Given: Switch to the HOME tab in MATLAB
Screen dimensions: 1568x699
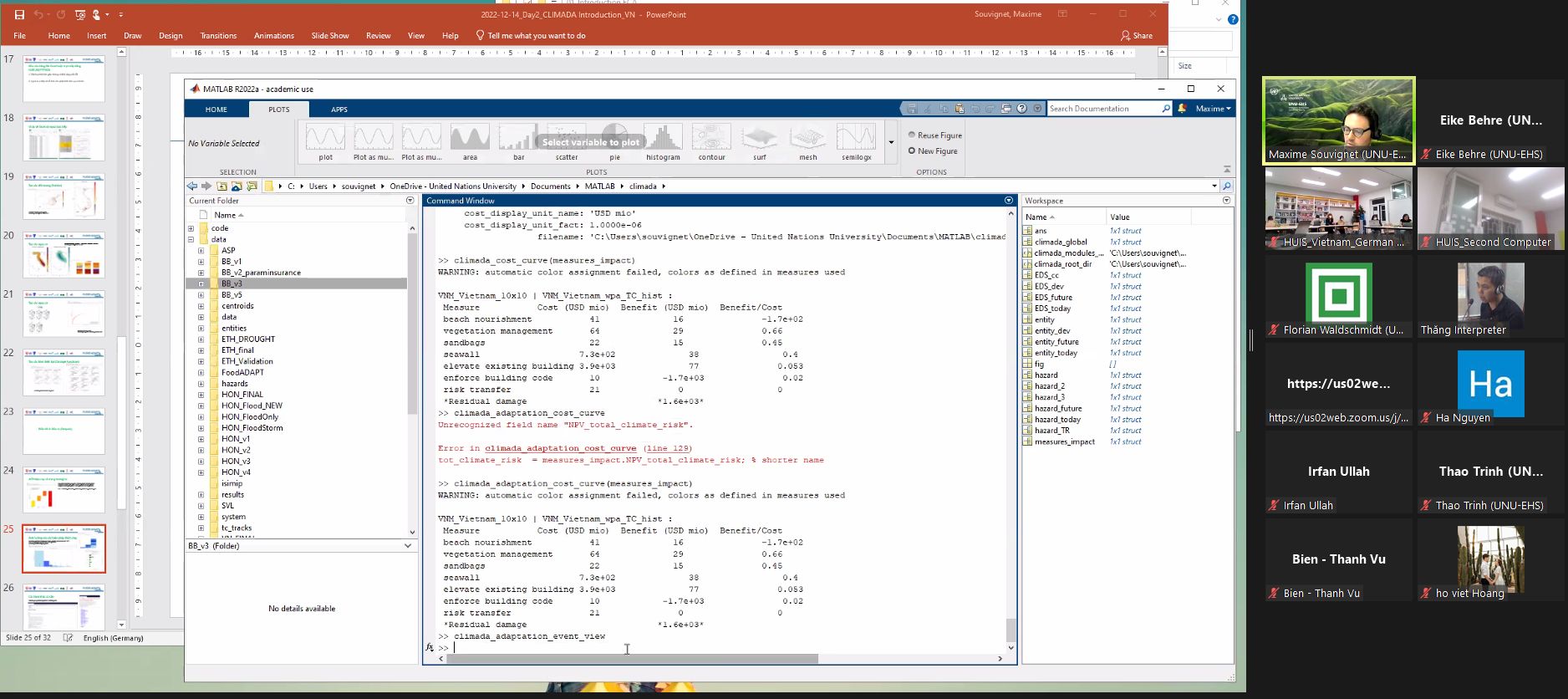Looking at the screenshot, I should pos(216,110).
